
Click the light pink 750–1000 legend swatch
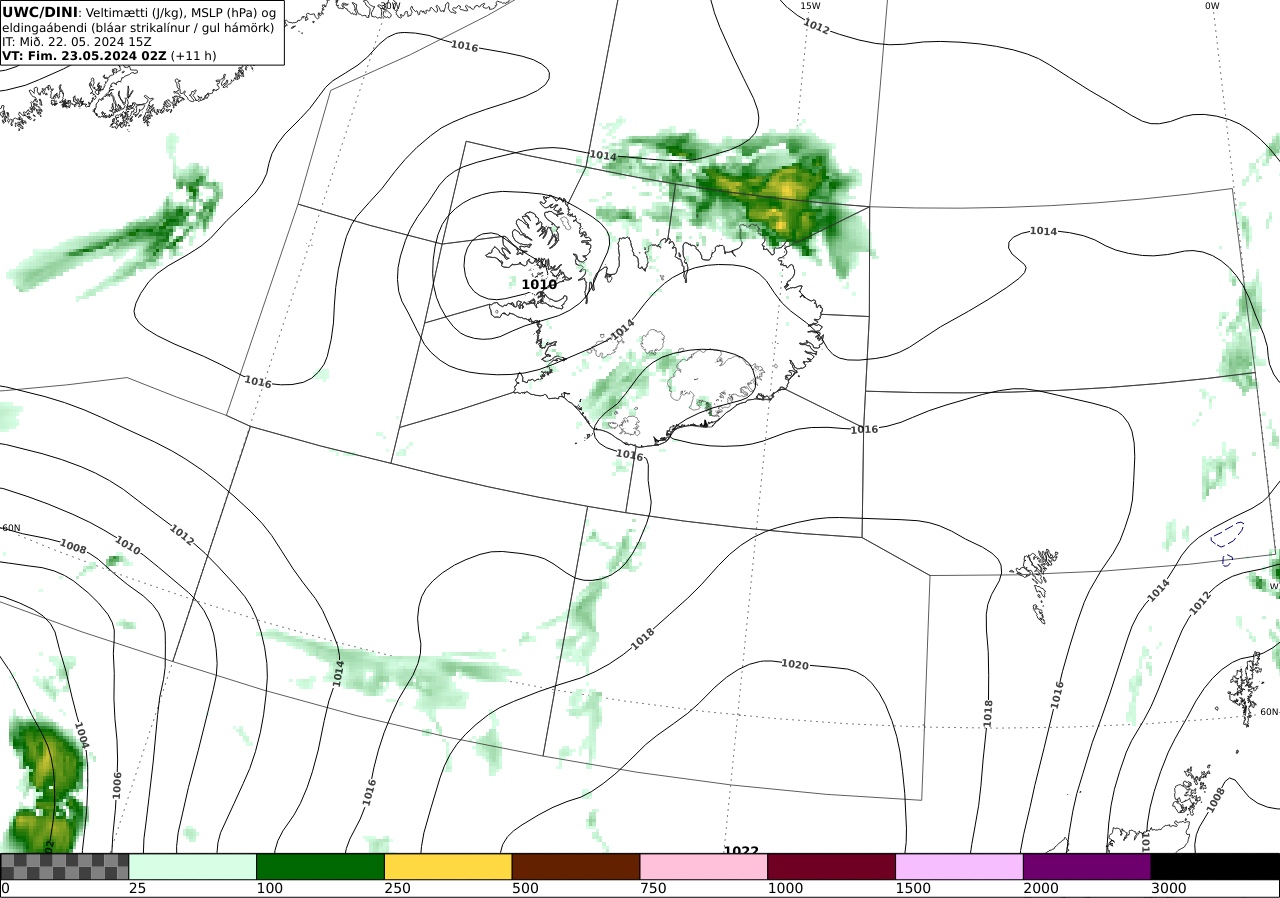[x=704, y=866]
